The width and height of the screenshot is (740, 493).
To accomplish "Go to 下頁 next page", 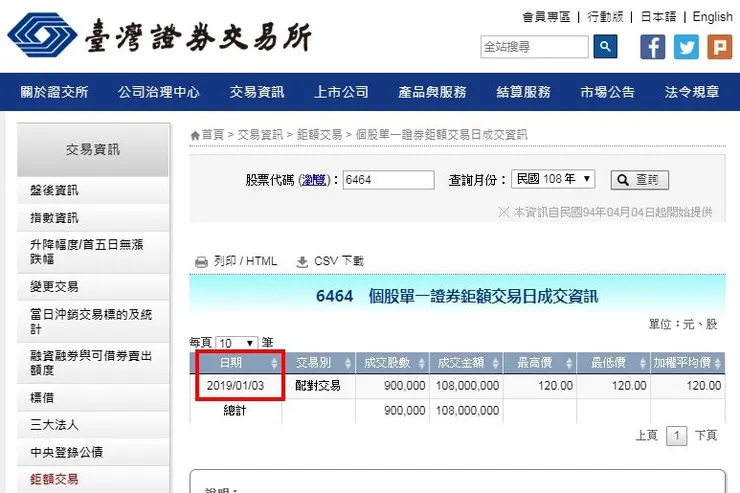I will [706, 435].
